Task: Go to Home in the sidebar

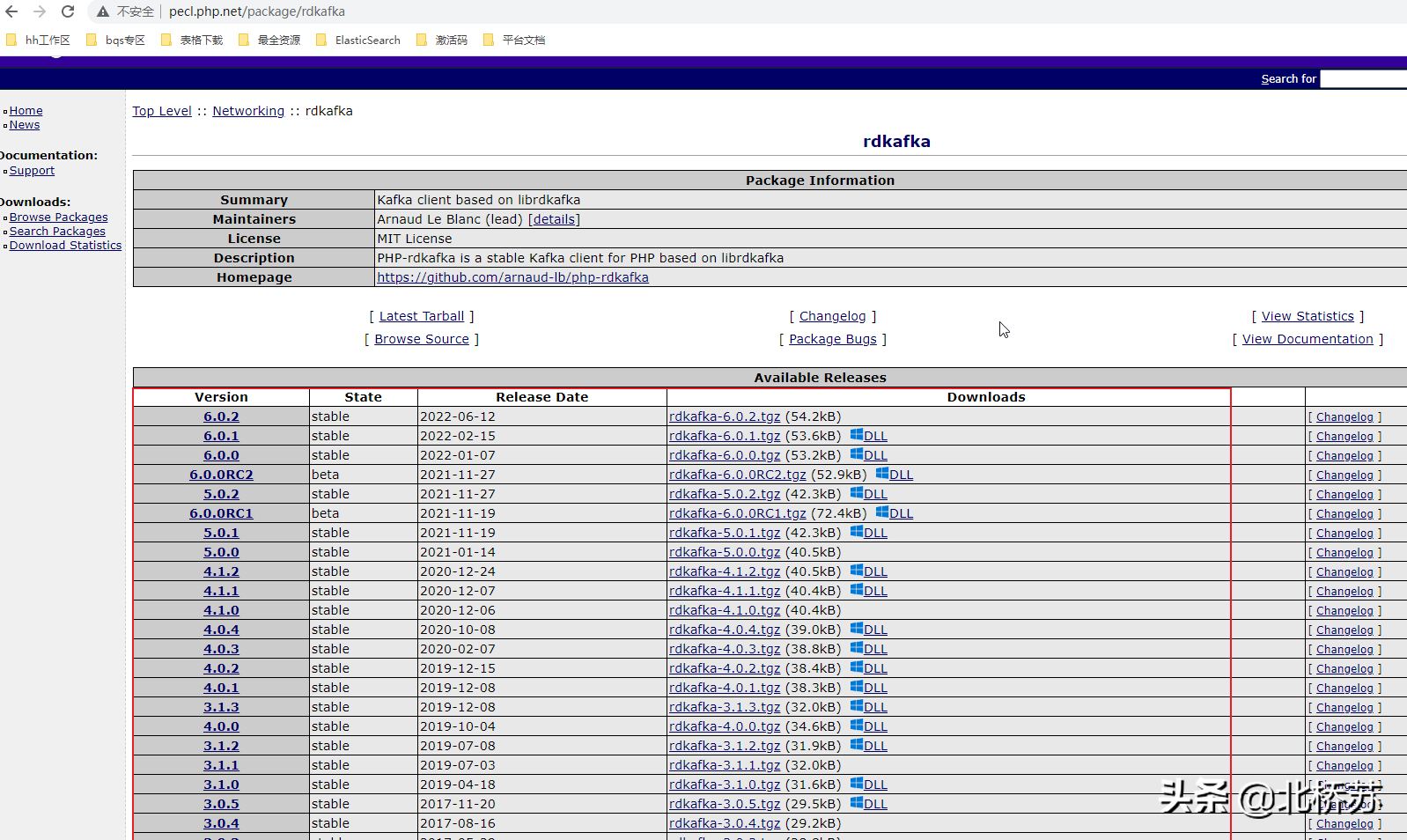Action: (26, 111)
